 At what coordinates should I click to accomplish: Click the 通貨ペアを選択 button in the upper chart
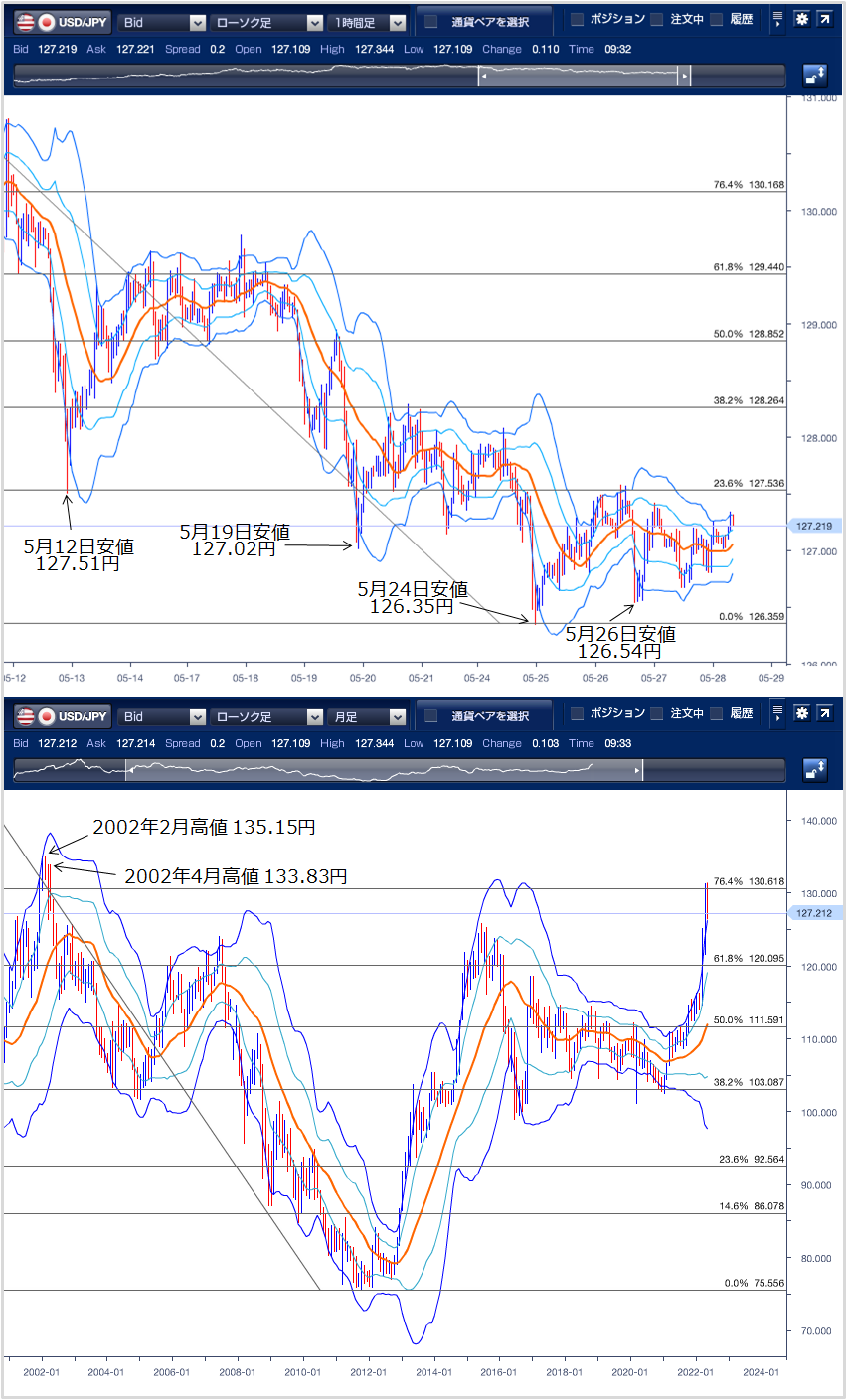coord(483,21)
